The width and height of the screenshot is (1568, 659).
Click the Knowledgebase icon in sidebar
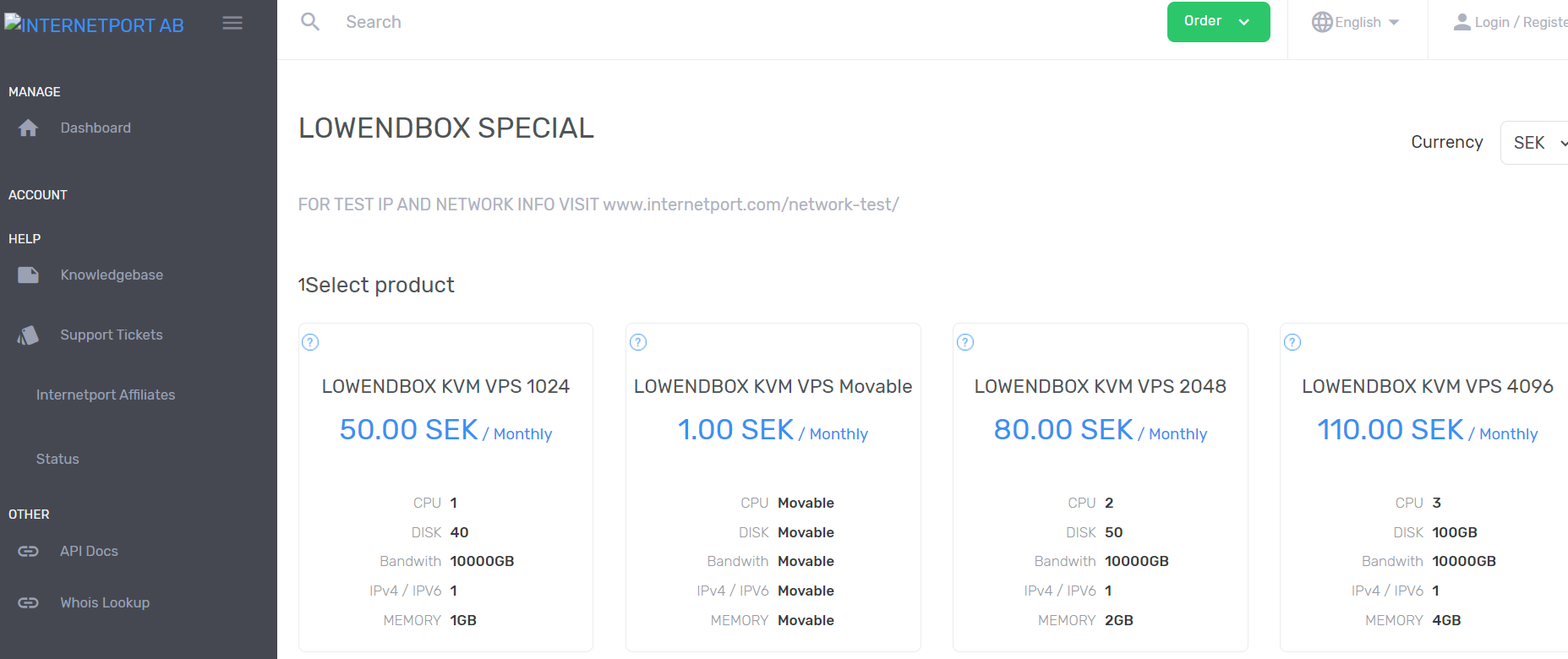point(28,275)
